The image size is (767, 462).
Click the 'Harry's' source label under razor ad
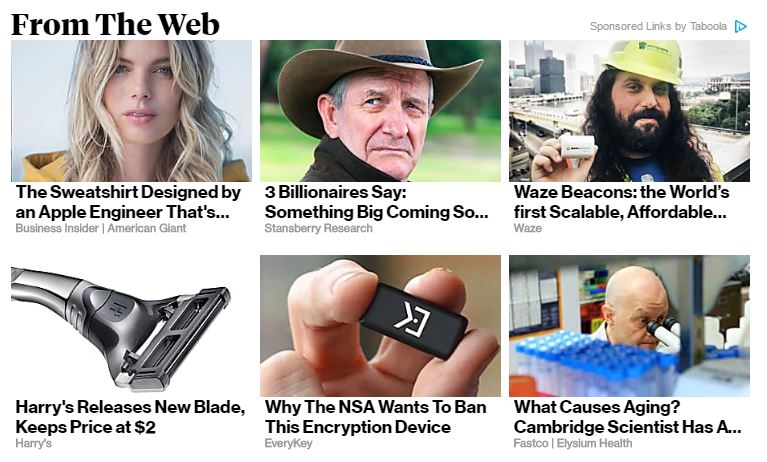[33, 443]
